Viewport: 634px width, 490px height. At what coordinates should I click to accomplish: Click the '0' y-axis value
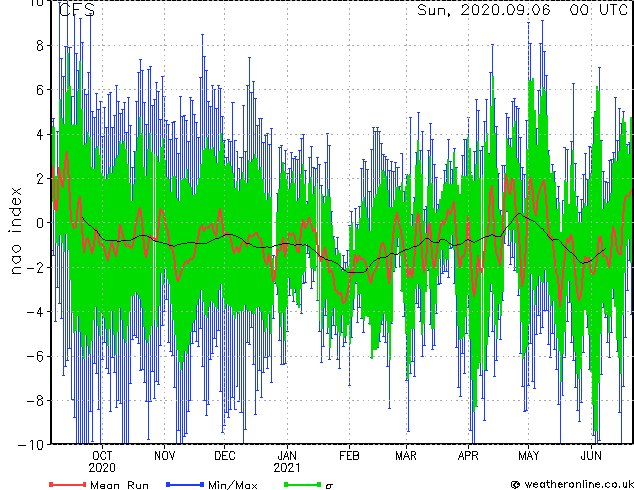[40, 223]
